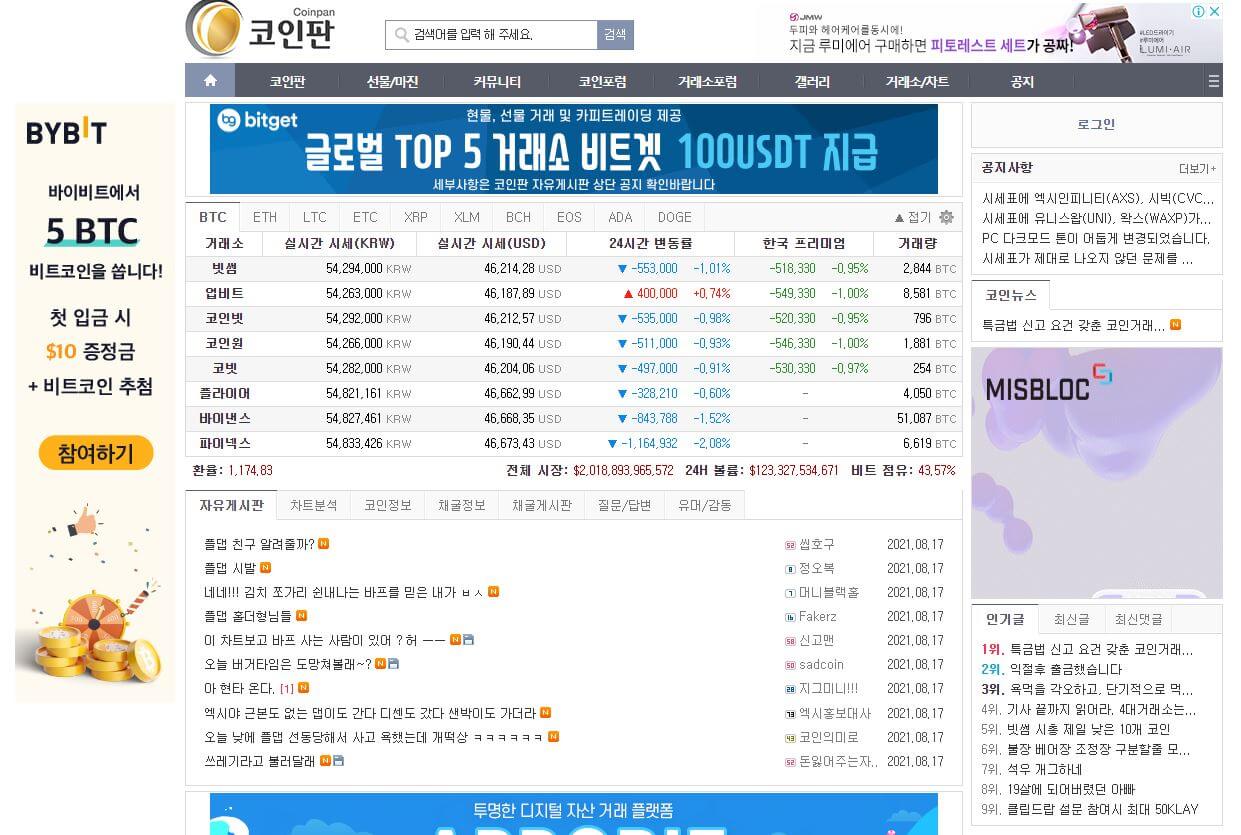Open popular post 익절후 출금했습니다
The image size is (1241, 835).
pyautogui.click(x=1065, y=669)
